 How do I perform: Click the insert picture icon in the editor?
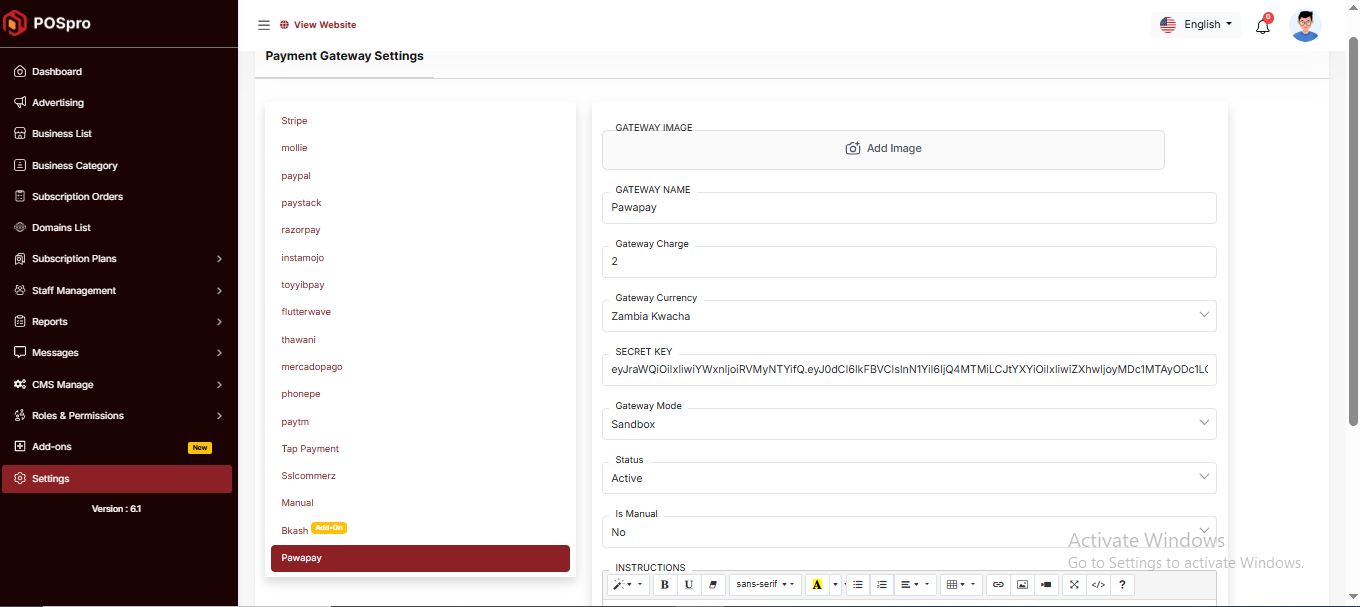[1021, 585]
